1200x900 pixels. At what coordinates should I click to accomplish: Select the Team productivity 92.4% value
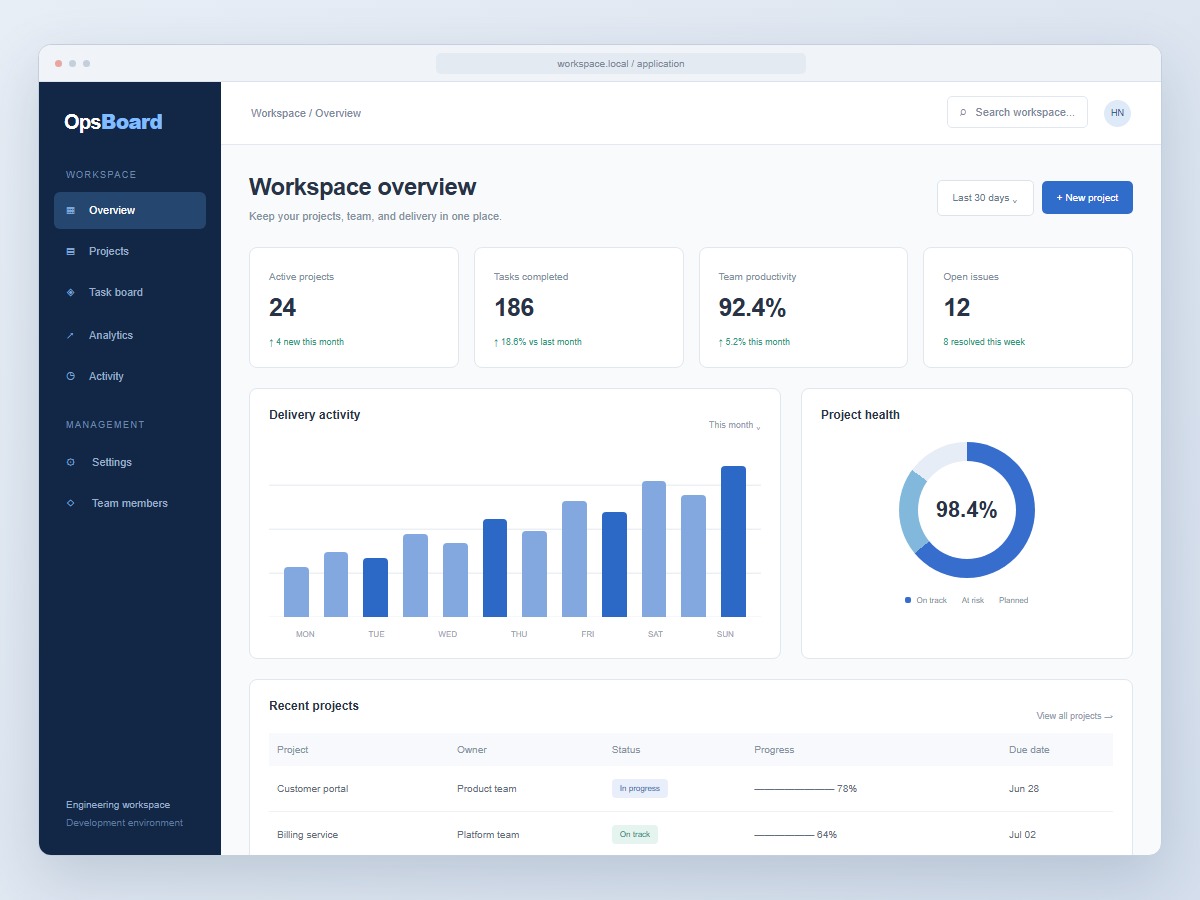pos(752,308)
